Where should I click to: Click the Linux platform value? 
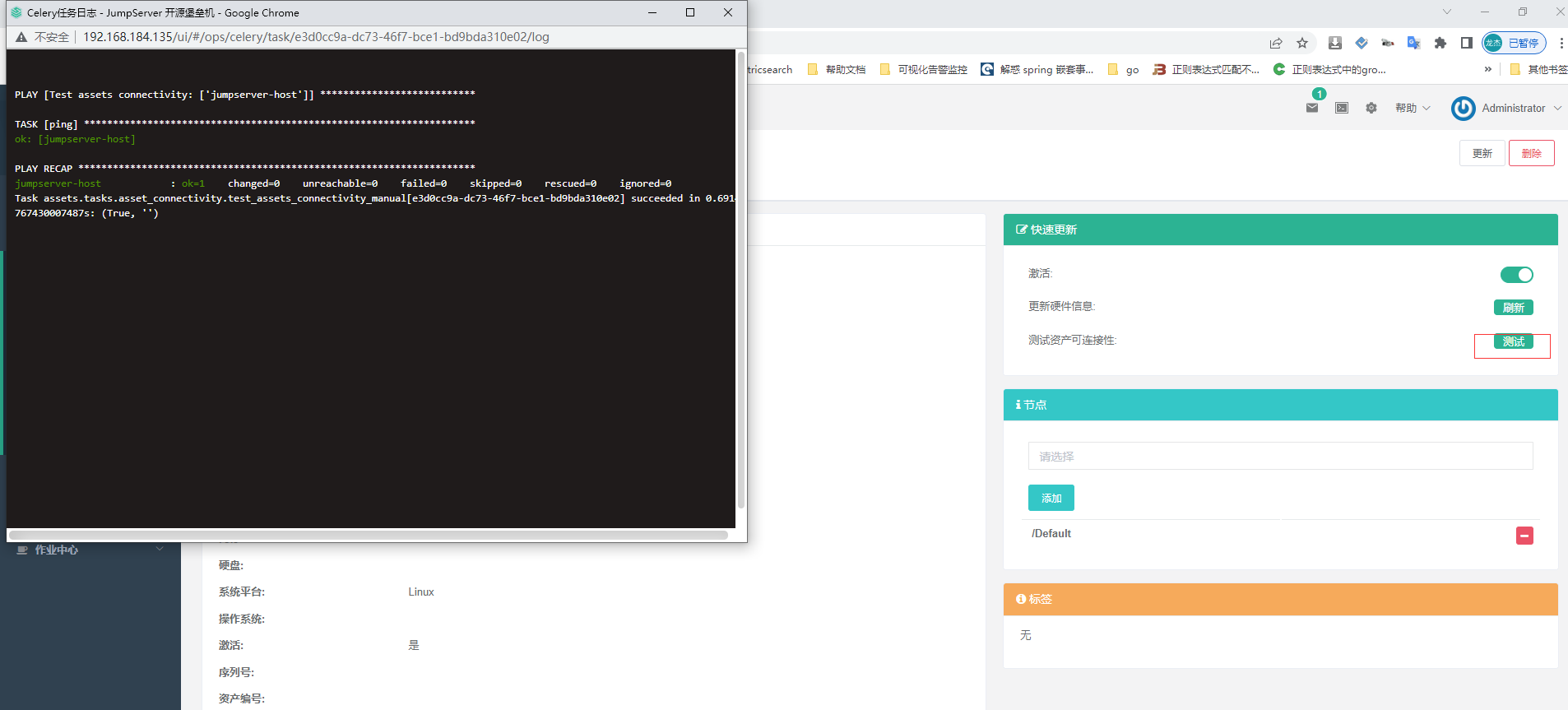[421, 592]
